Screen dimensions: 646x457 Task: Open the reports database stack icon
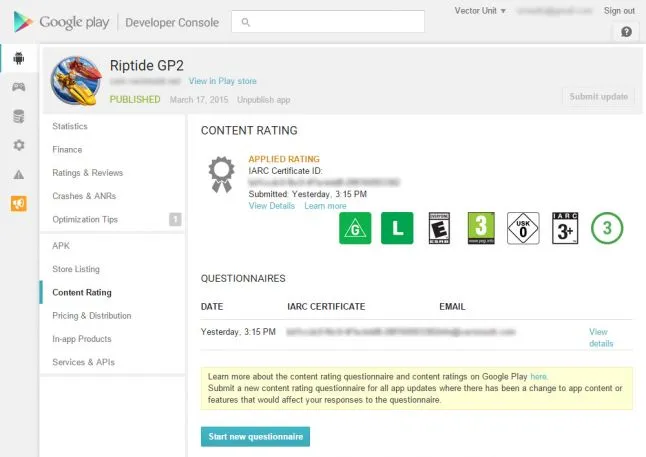point(19,116)
